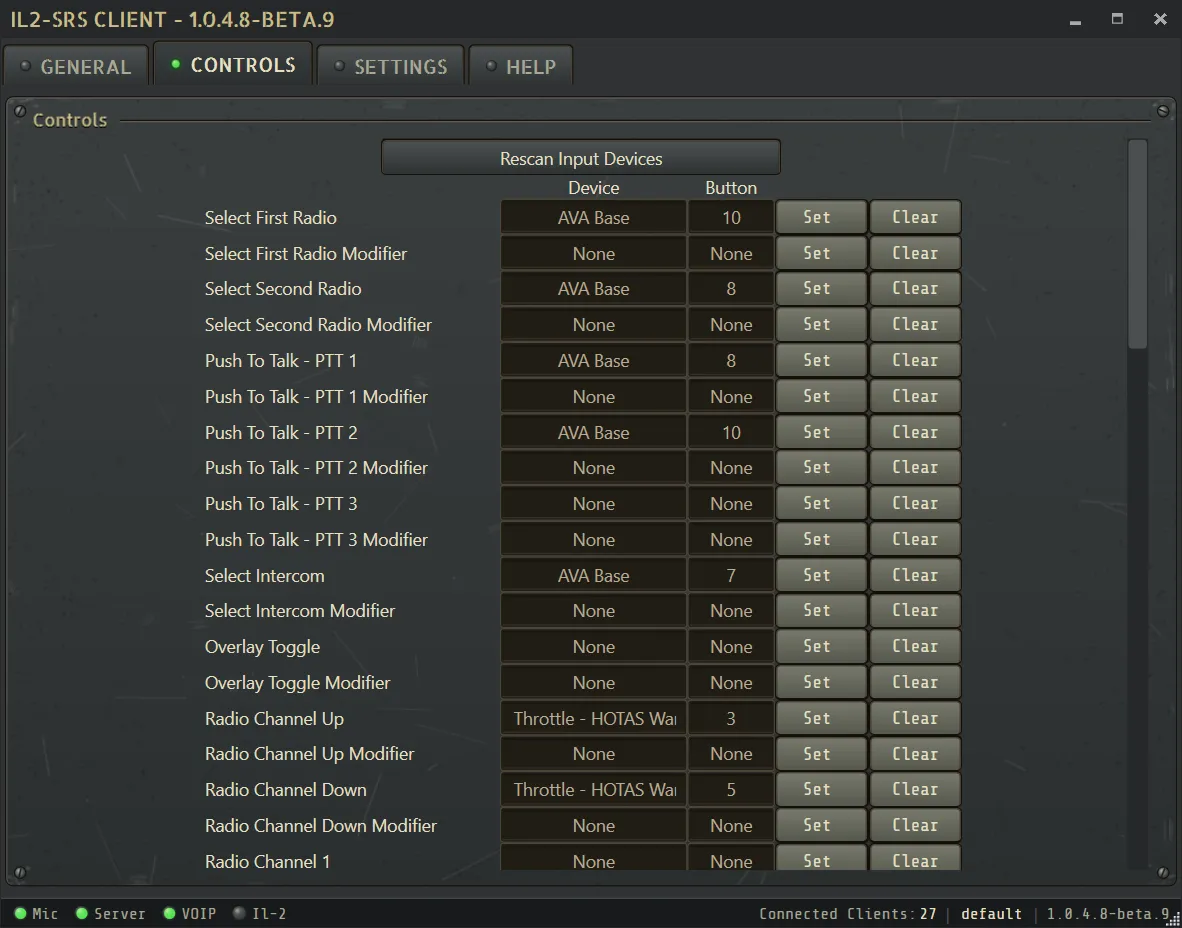1182x928 pixels.
Task: Clear binding for Select Intercom
Action: pos(915,575)
